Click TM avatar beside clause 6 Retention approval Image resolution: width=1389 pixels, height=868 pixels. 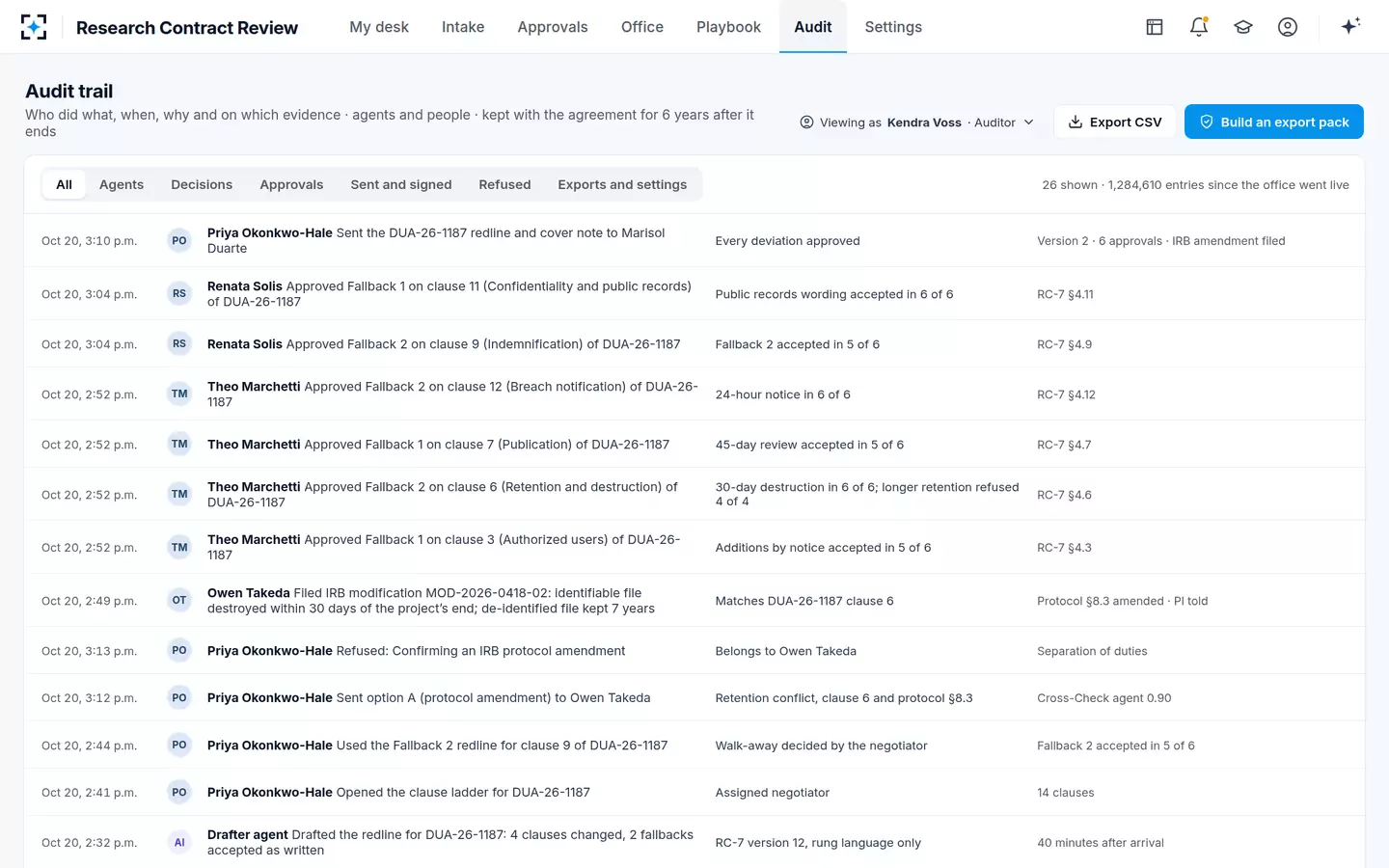[179, 495]
